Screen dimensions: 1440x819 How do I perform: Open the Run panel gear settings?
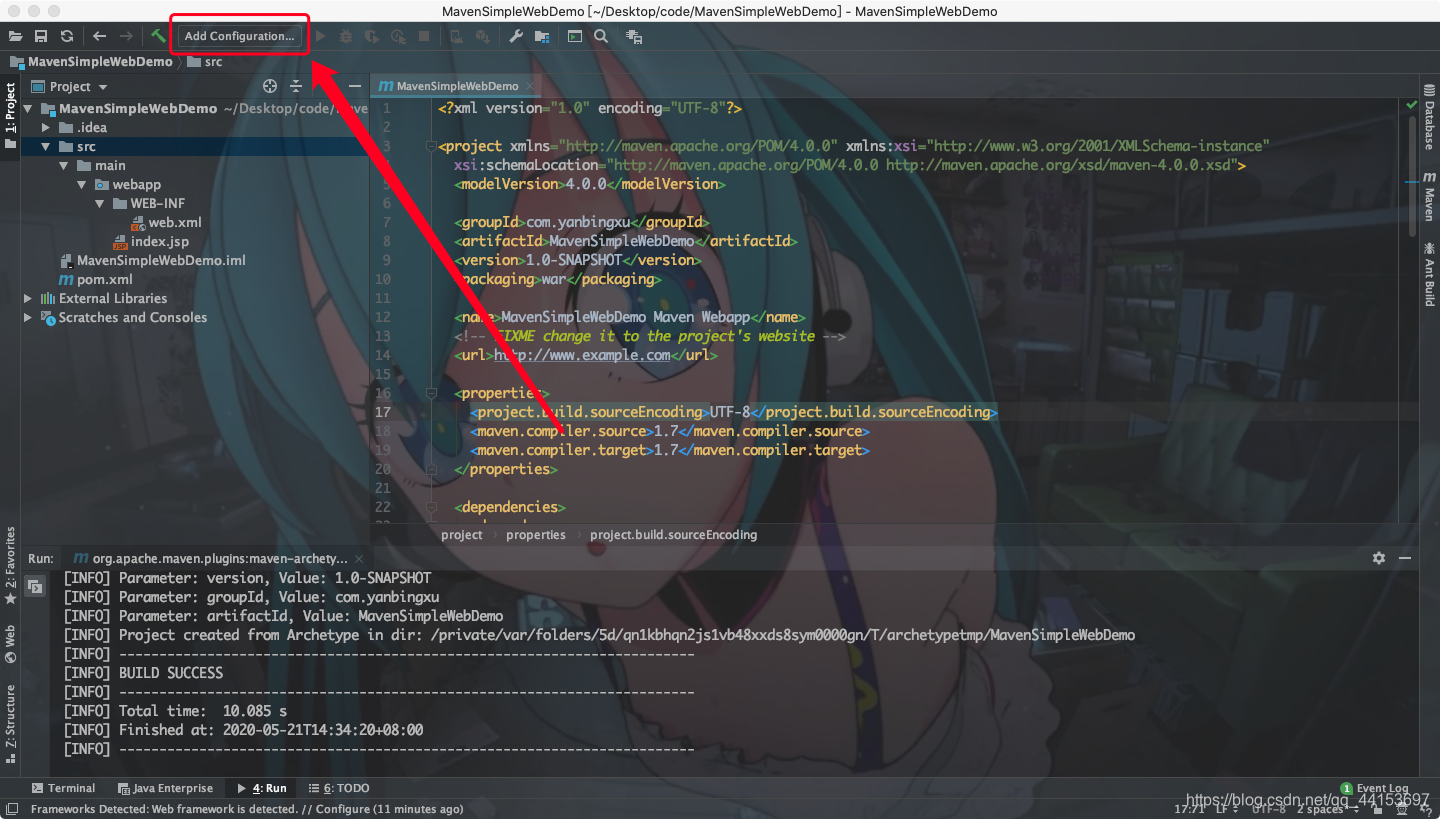[x=1379, y=558]
